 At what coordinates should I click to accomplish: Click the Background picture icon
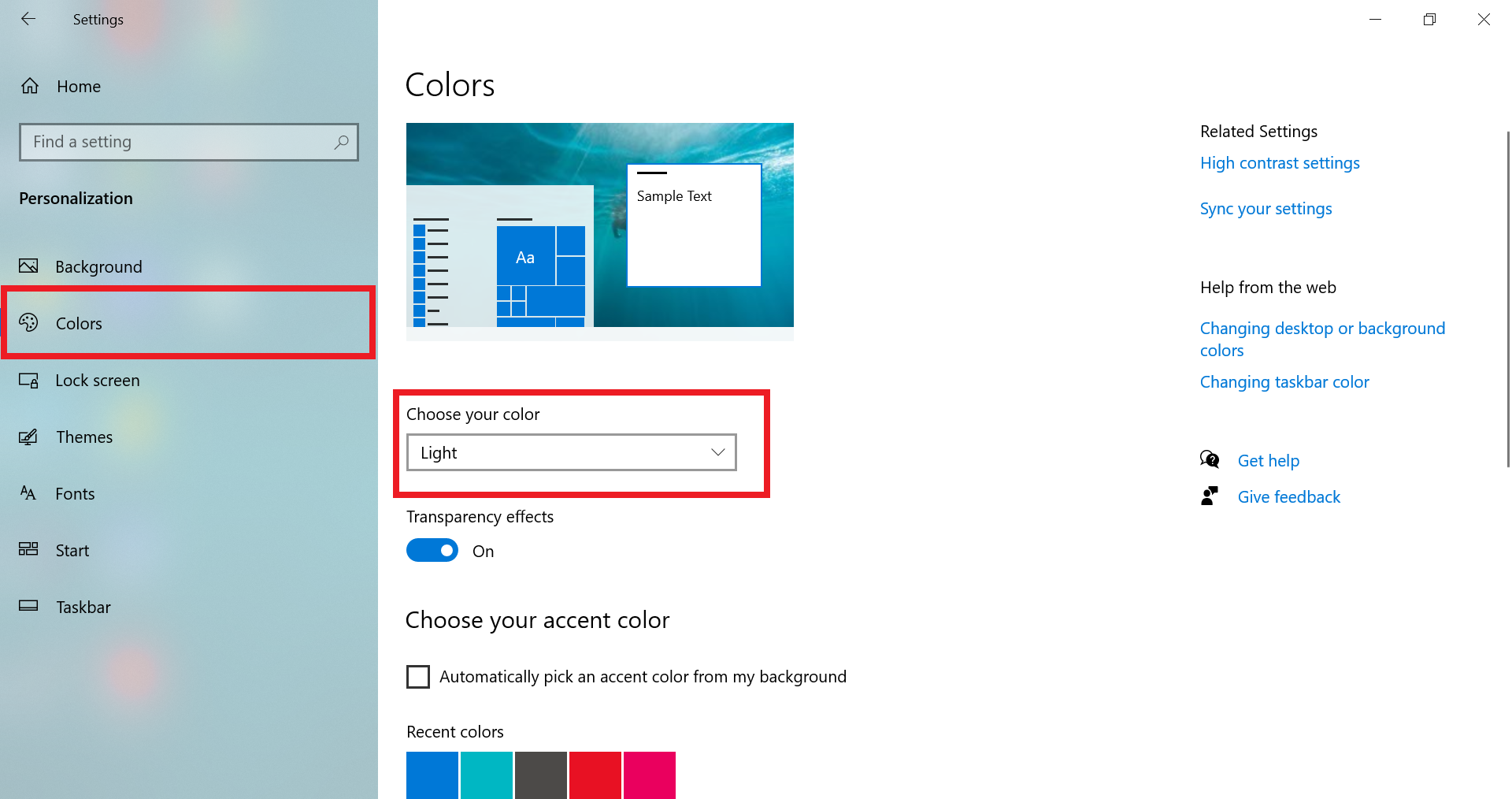[28, 266]
